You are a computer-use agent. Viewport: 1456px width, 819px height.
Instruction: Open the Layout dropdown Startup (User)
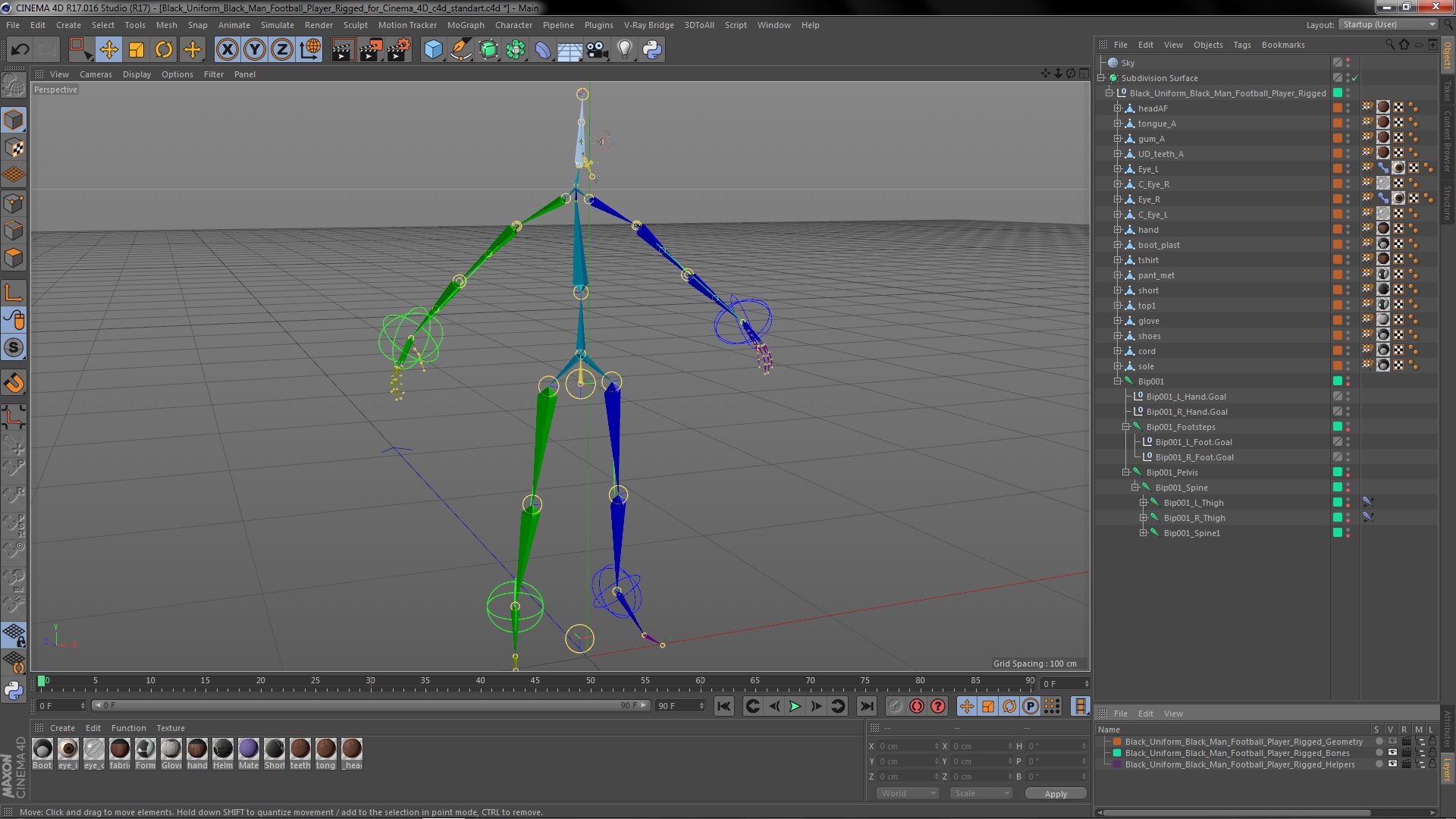coord(1389,24)
